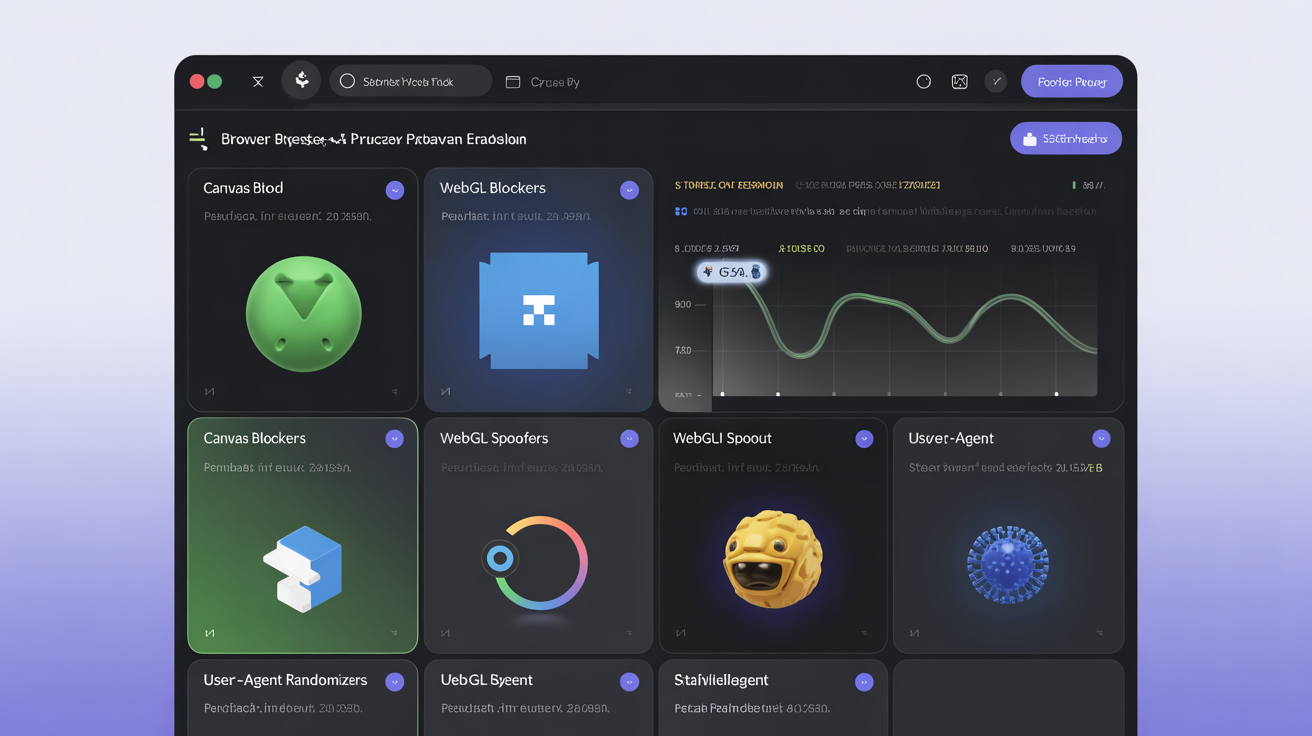The height and width of the screenshot is (736, 1312).
Task: Click the 'Usver-Agent' card title
Action: point(951,438)
